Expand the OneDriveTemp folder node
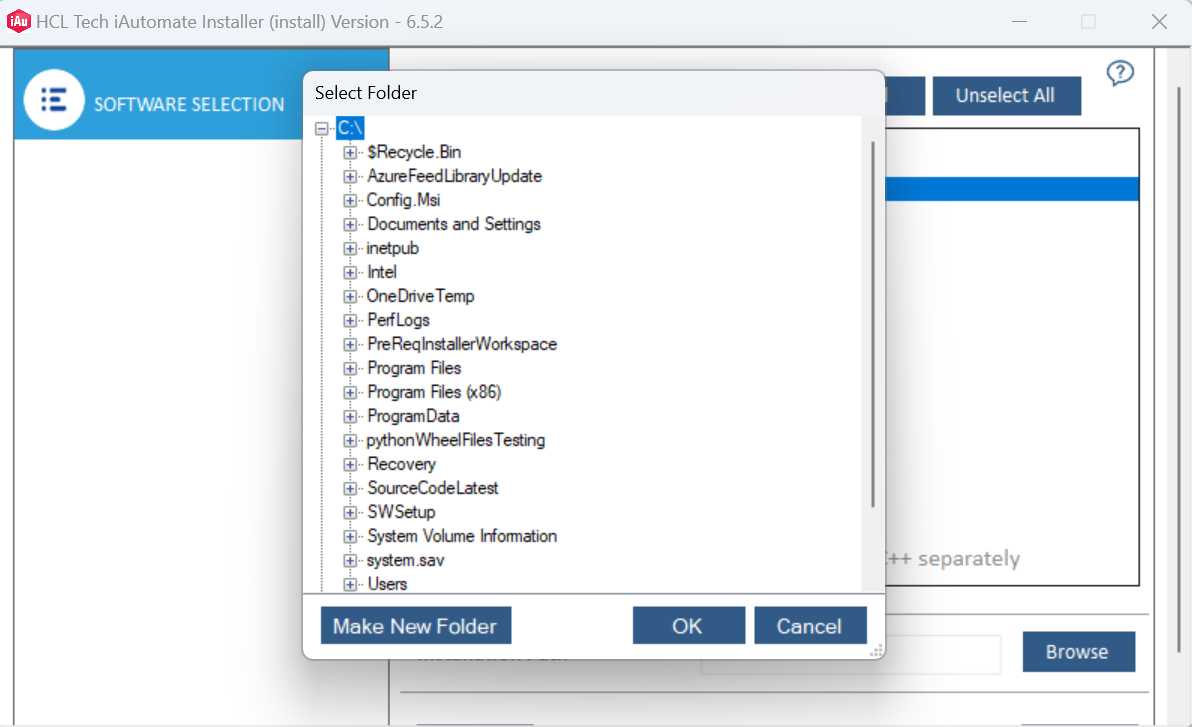This screenshot has width=1192, height=727. 350,297
